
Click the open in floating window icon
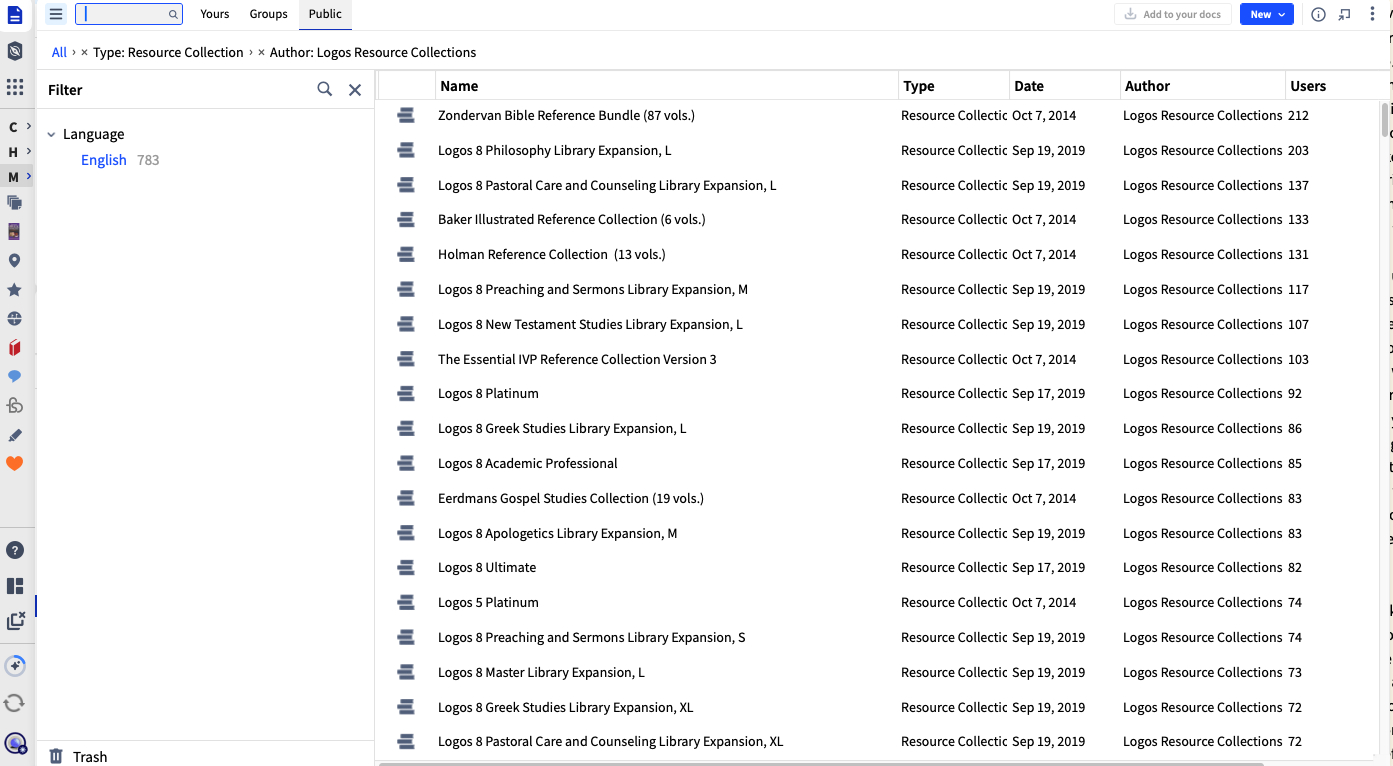click(x=1345, y=14)
